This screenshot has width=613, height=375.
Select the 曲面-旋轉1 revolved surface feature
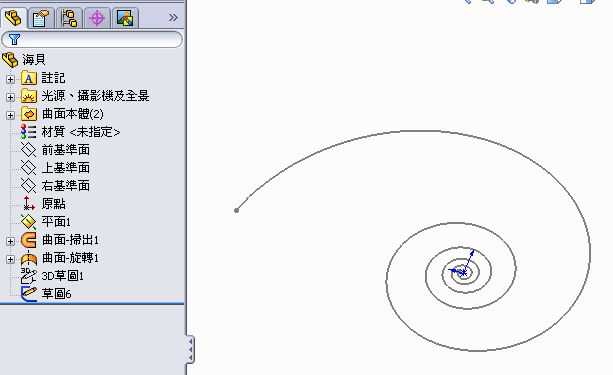[70, 258]
